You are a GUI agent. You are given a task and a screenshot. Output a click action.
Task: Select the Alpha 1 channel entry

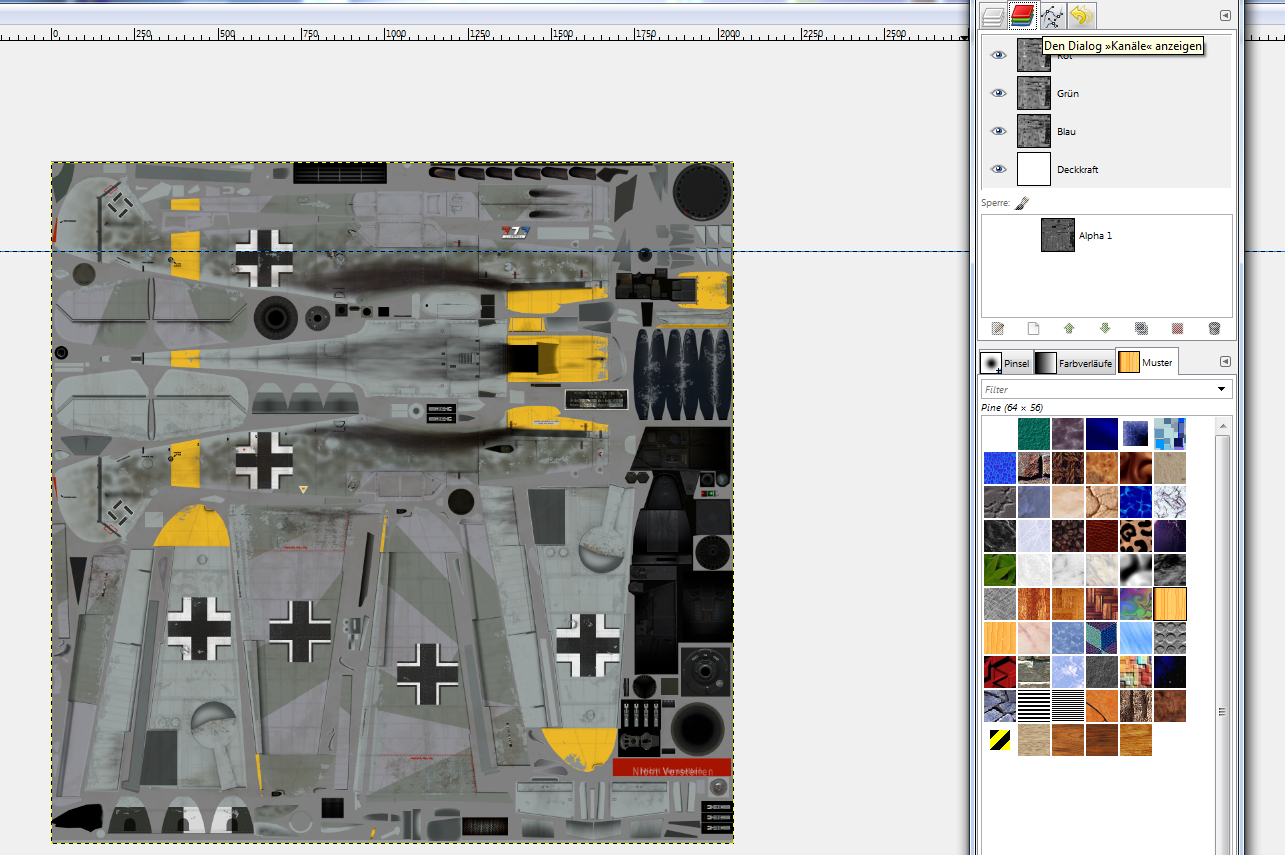[1095, 236]
